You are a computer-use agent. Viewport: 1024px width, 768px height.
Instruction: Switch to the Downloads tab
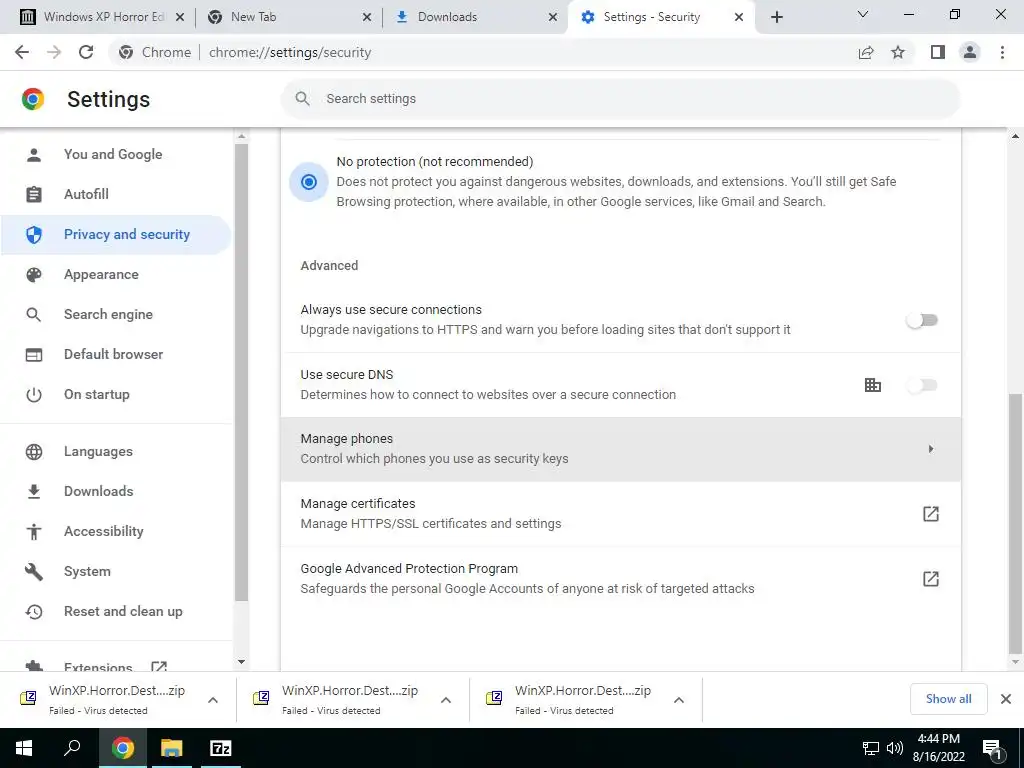[x=473, y=17]
